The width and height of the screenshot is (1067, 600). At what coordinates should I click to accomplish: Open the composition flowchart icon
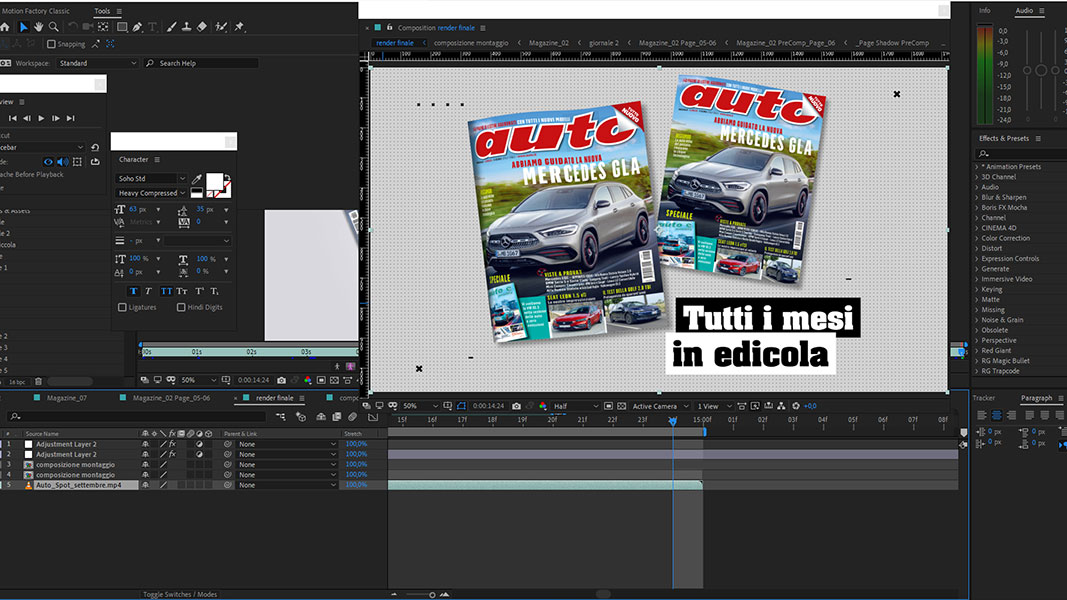(x=781, y=406)
